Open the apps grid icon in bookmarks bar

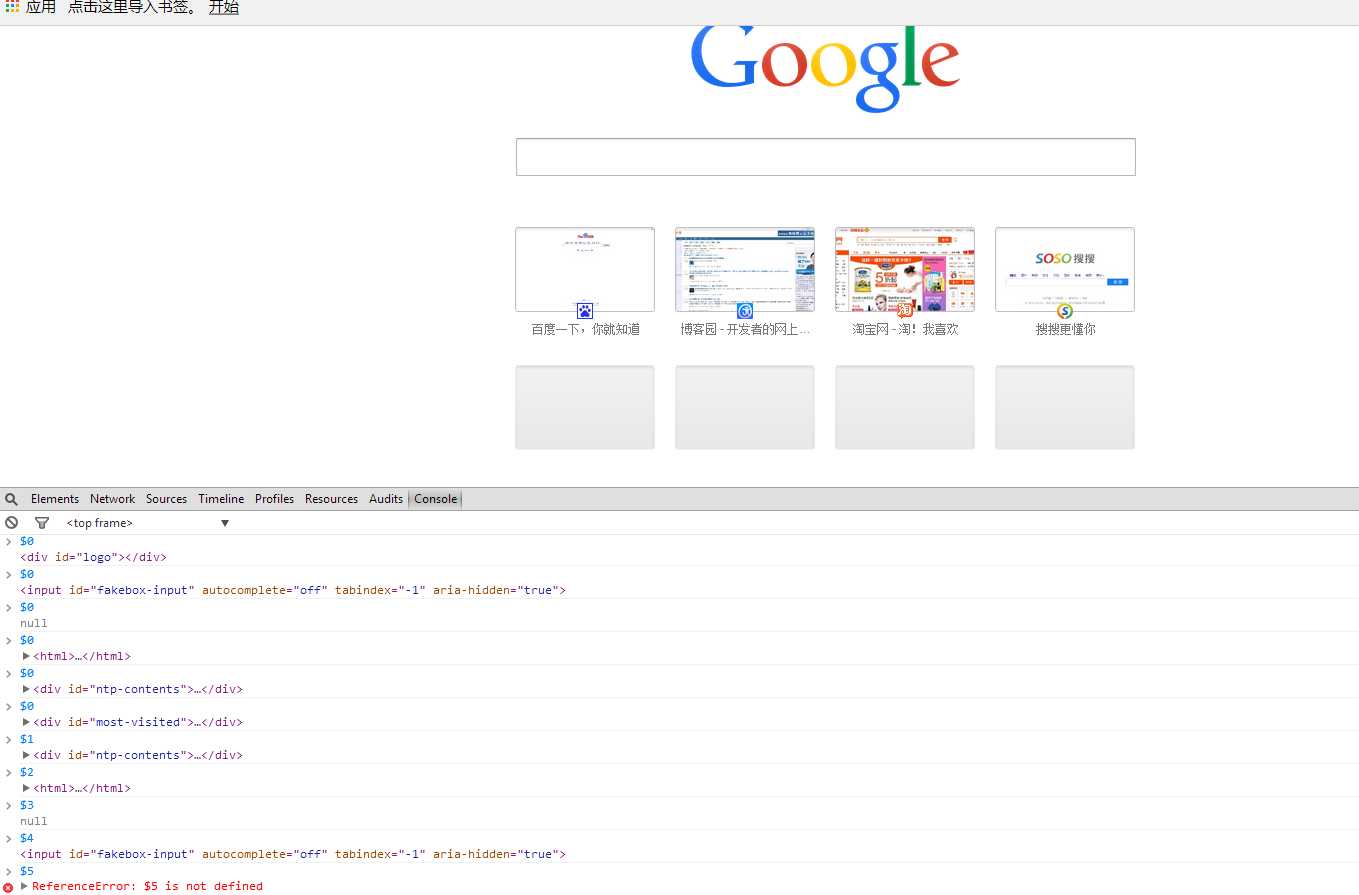pos(12,7)
